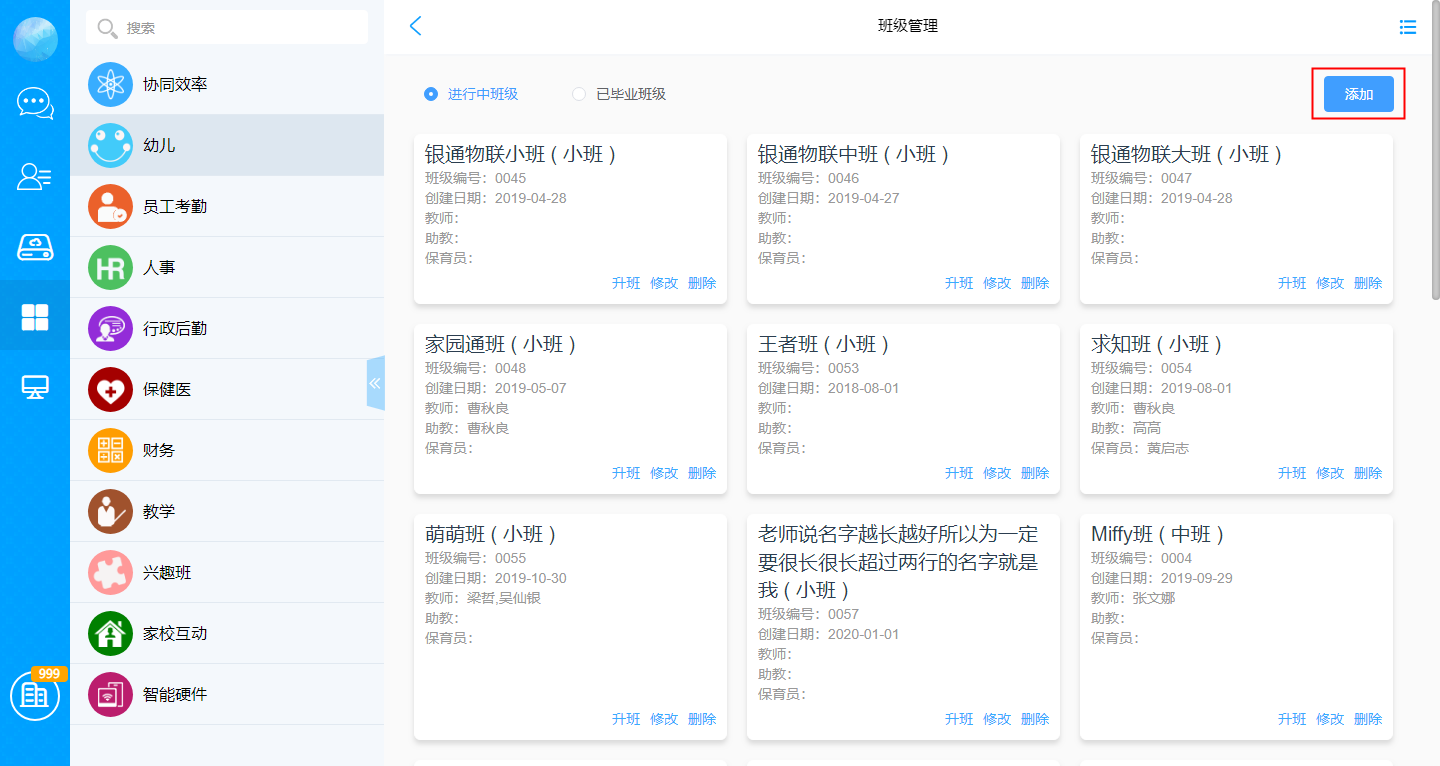The image size is (1440, 766).
Task: Select 智能硬件 in the sidebar
Action: (175, 695)
